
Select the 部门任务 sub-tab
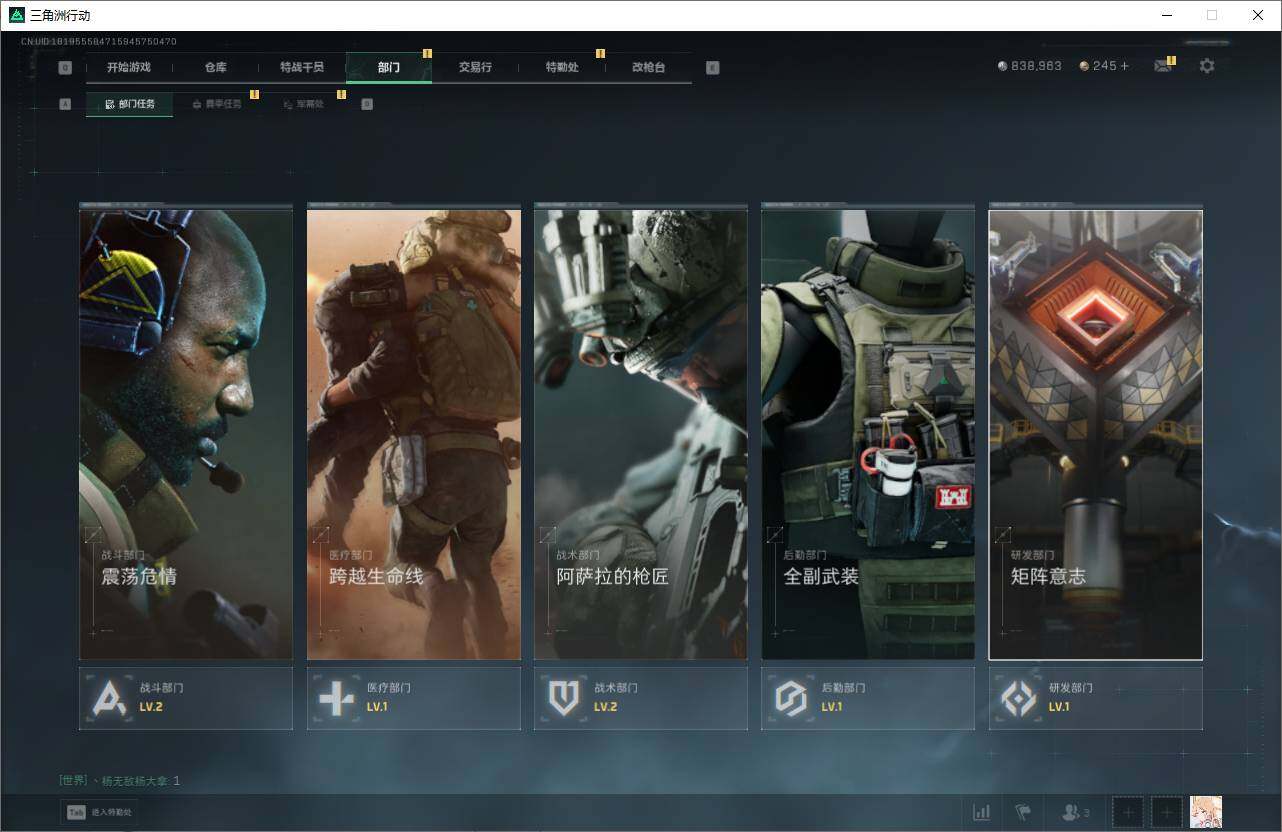click(x=130, y=104)
